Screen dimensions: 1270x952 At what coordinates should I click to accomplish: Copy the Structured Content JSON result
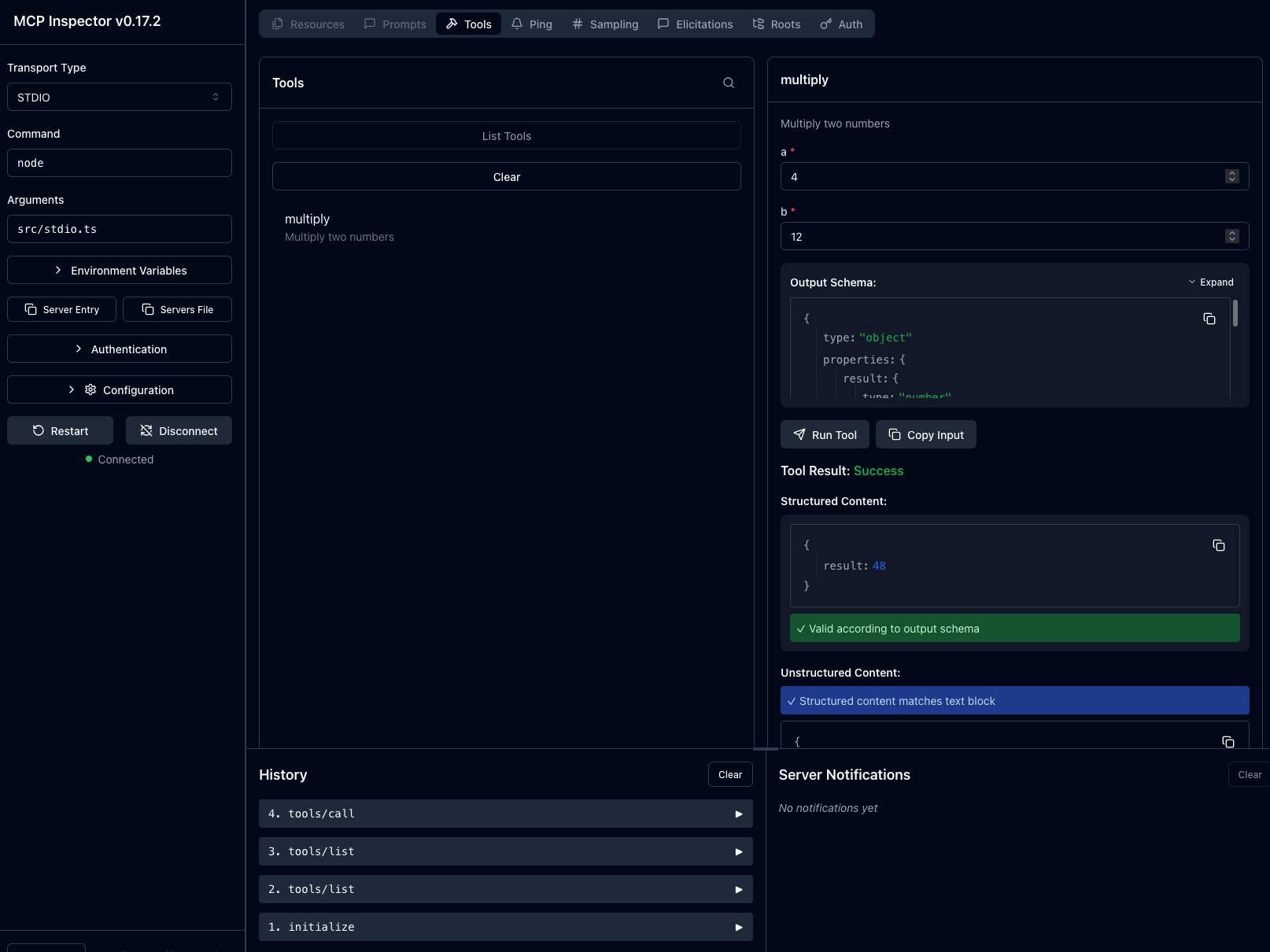(x=1218, y=545)
